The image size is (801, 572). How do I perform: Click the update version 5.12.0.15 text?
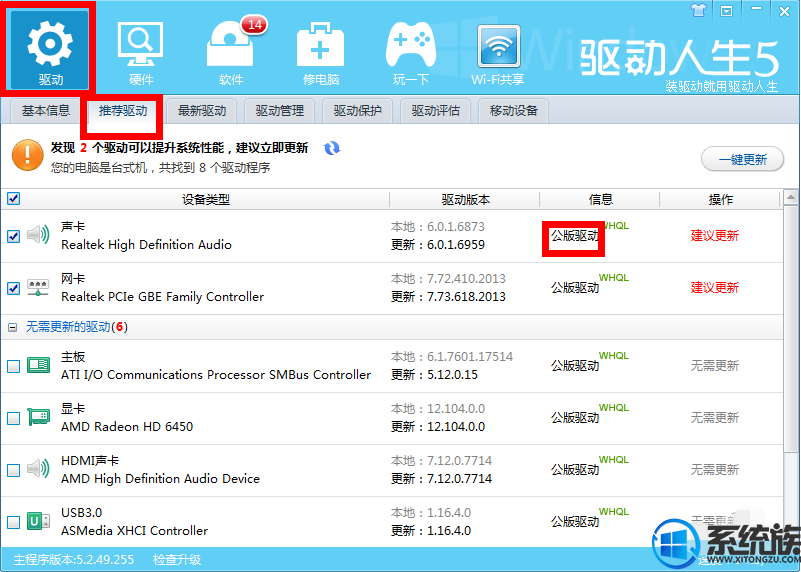click(x=452, y=374)
